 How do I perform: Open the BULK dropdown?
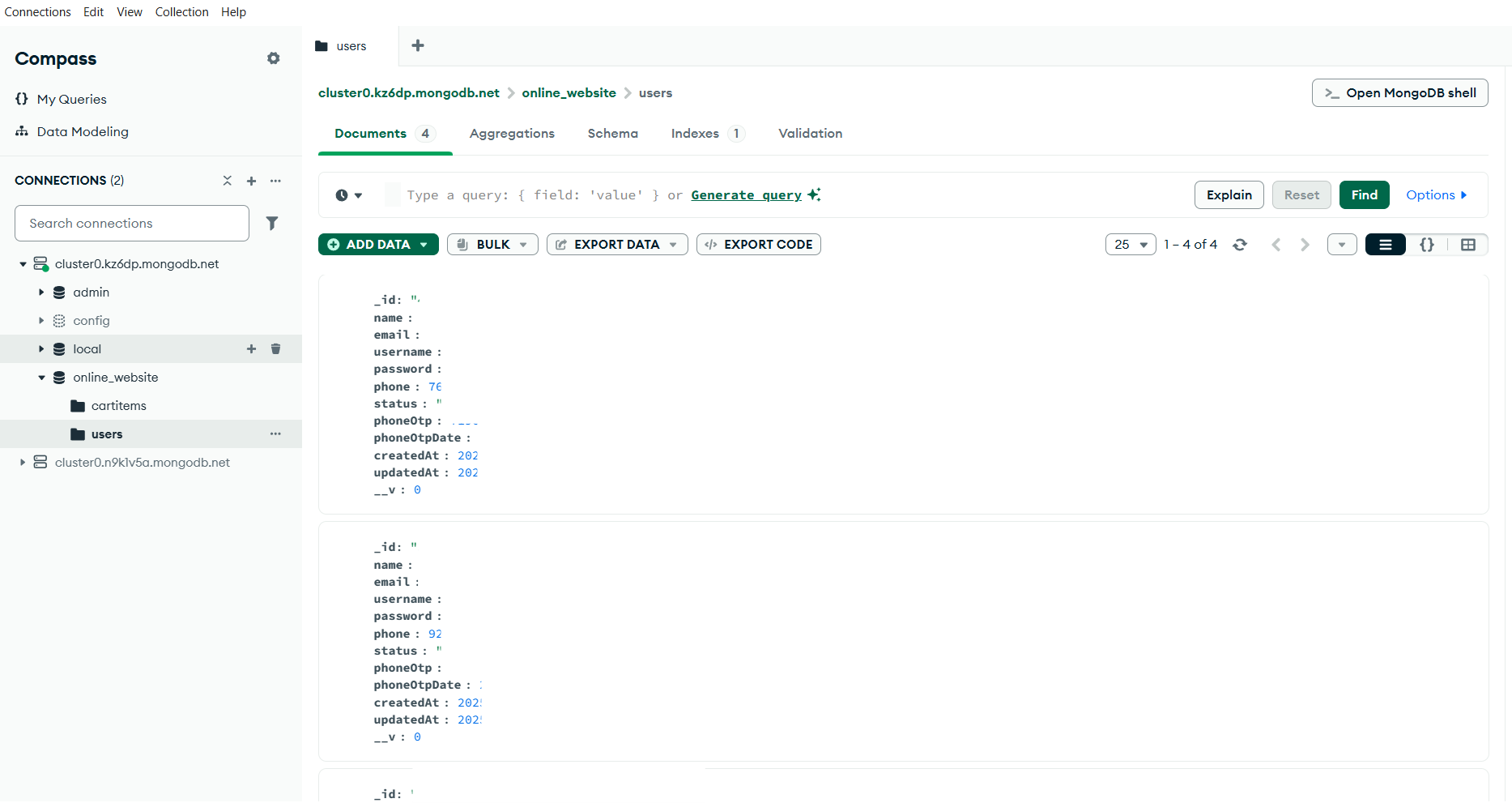(492, 244)
